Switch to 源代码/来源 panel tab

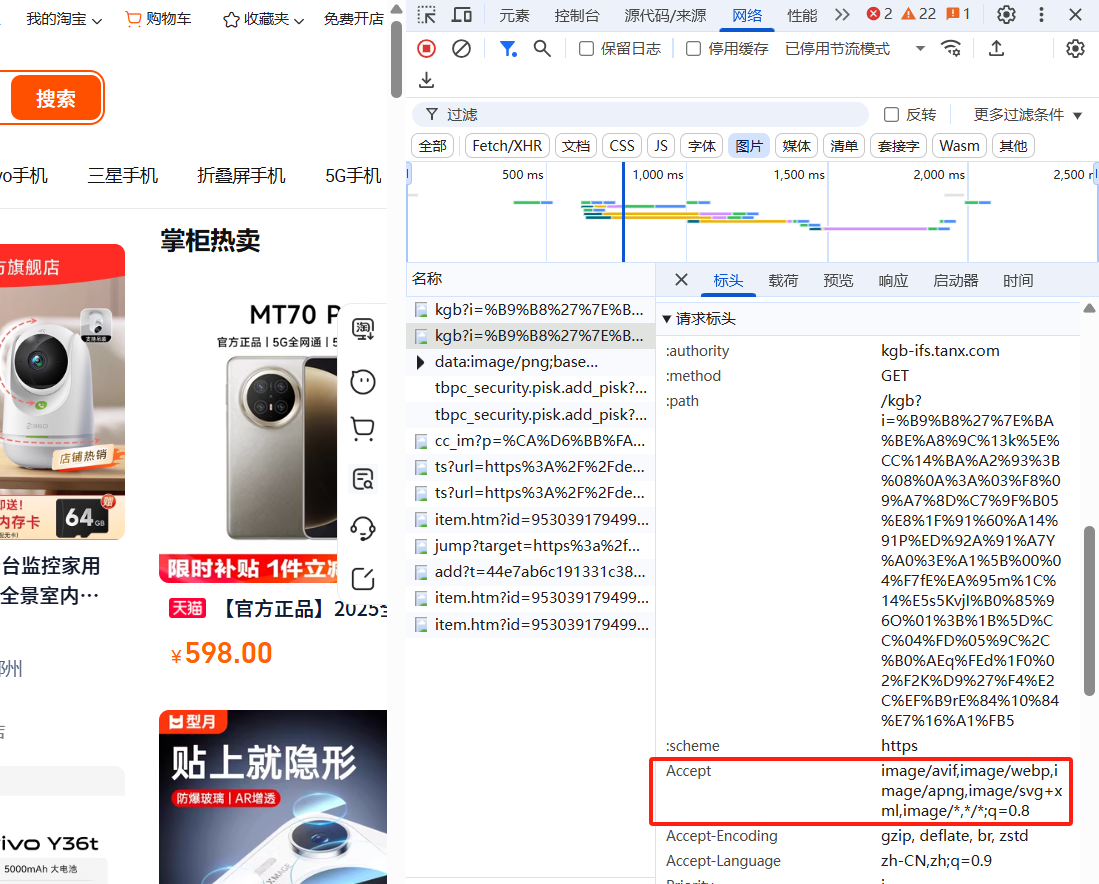pyautogui.click(x=664, y=15)
